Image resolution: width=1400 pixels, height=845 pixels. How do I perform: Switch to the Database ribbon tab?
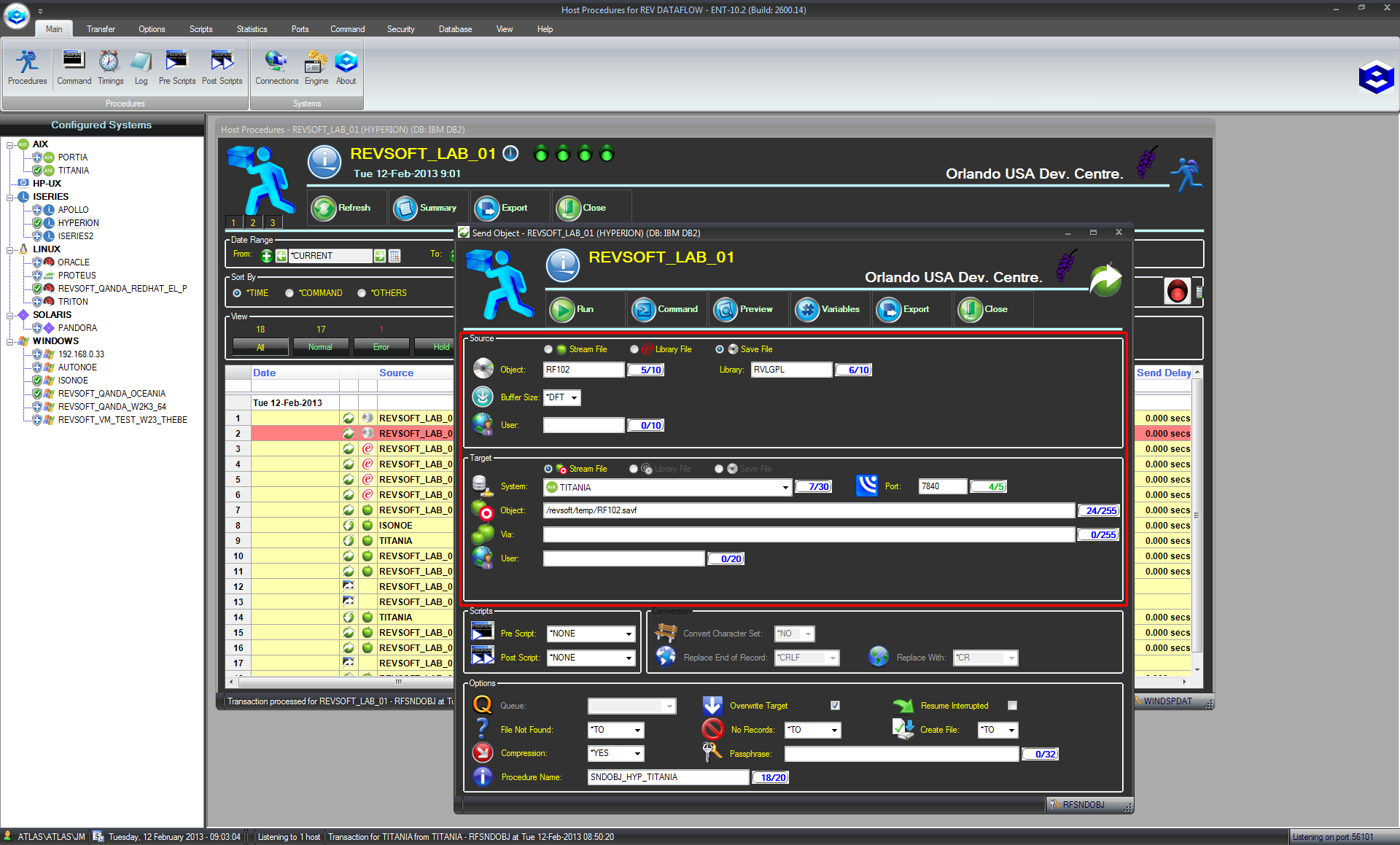[455, 29]
